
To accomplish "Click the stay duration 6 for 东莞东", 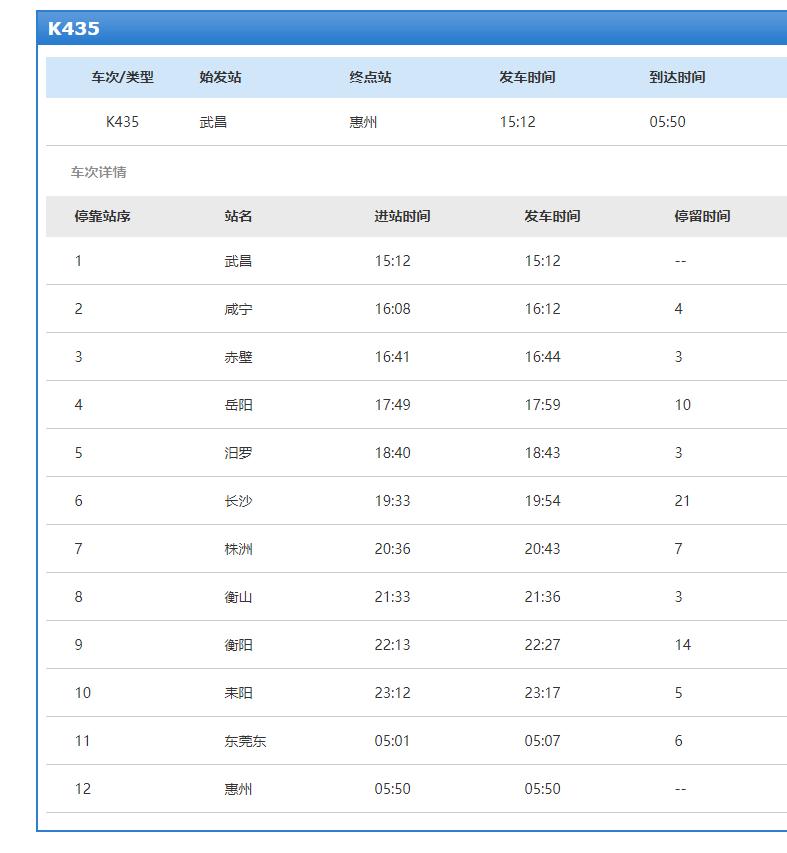I will tap(678, 741).
